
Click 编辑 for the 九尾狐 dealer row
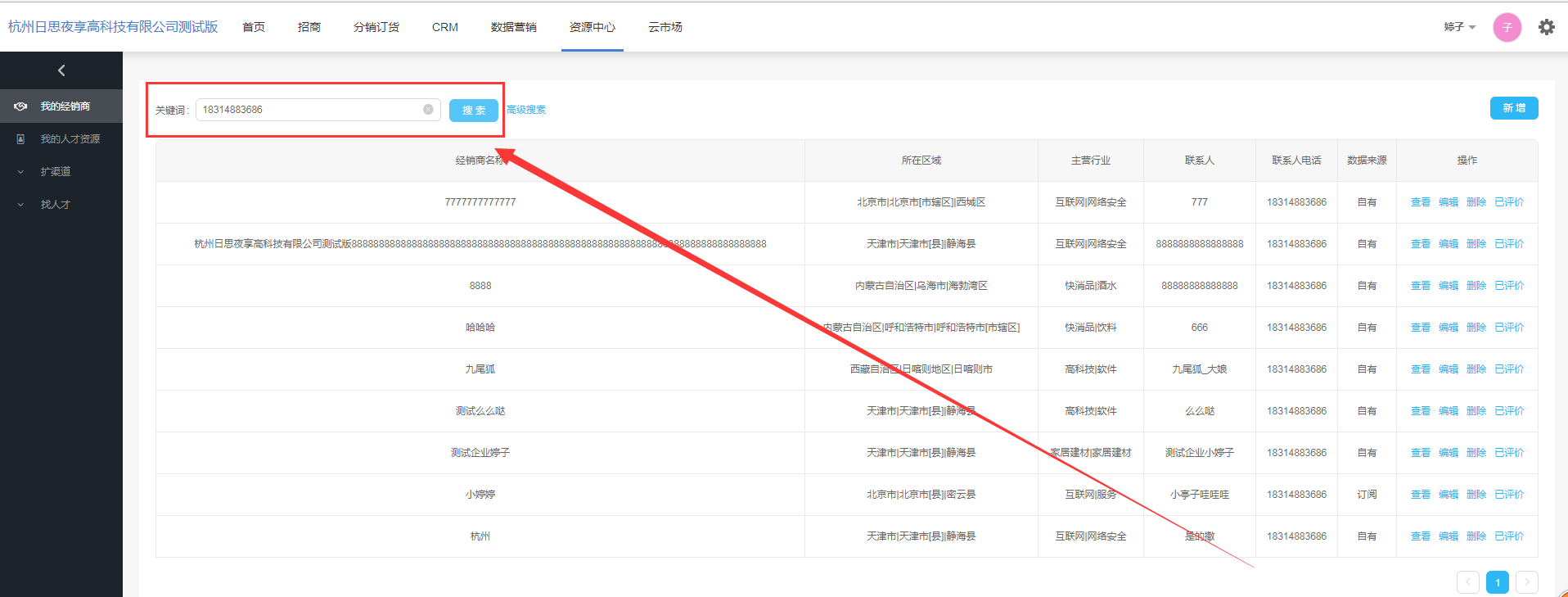[x=1448, y=369]
